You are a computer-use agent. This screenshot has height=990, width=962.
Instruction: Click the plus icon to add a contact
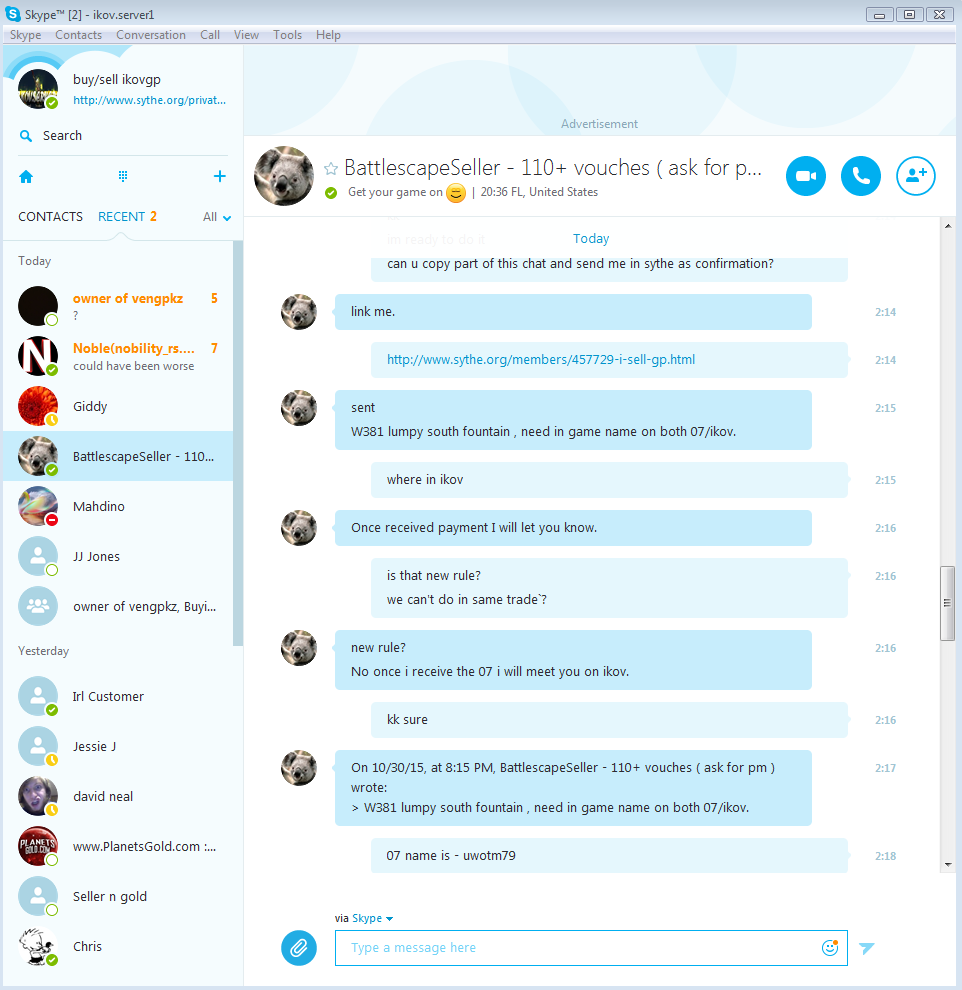point(219,176)
